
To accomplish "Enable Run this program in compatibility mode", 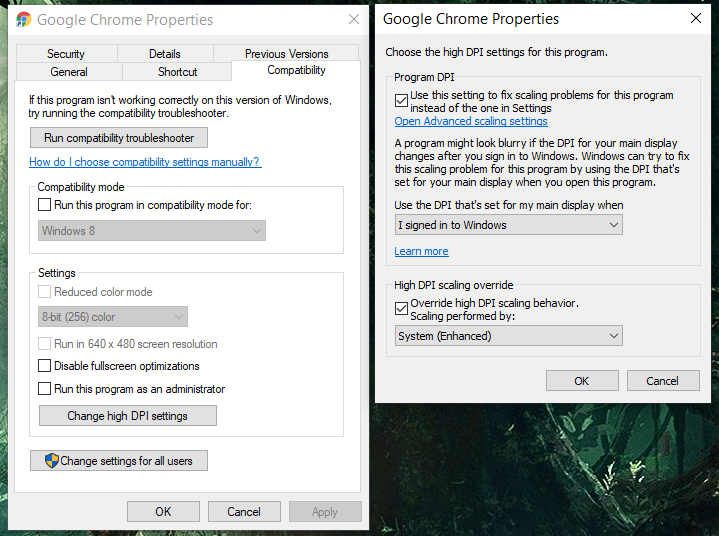I will [44, 204].
